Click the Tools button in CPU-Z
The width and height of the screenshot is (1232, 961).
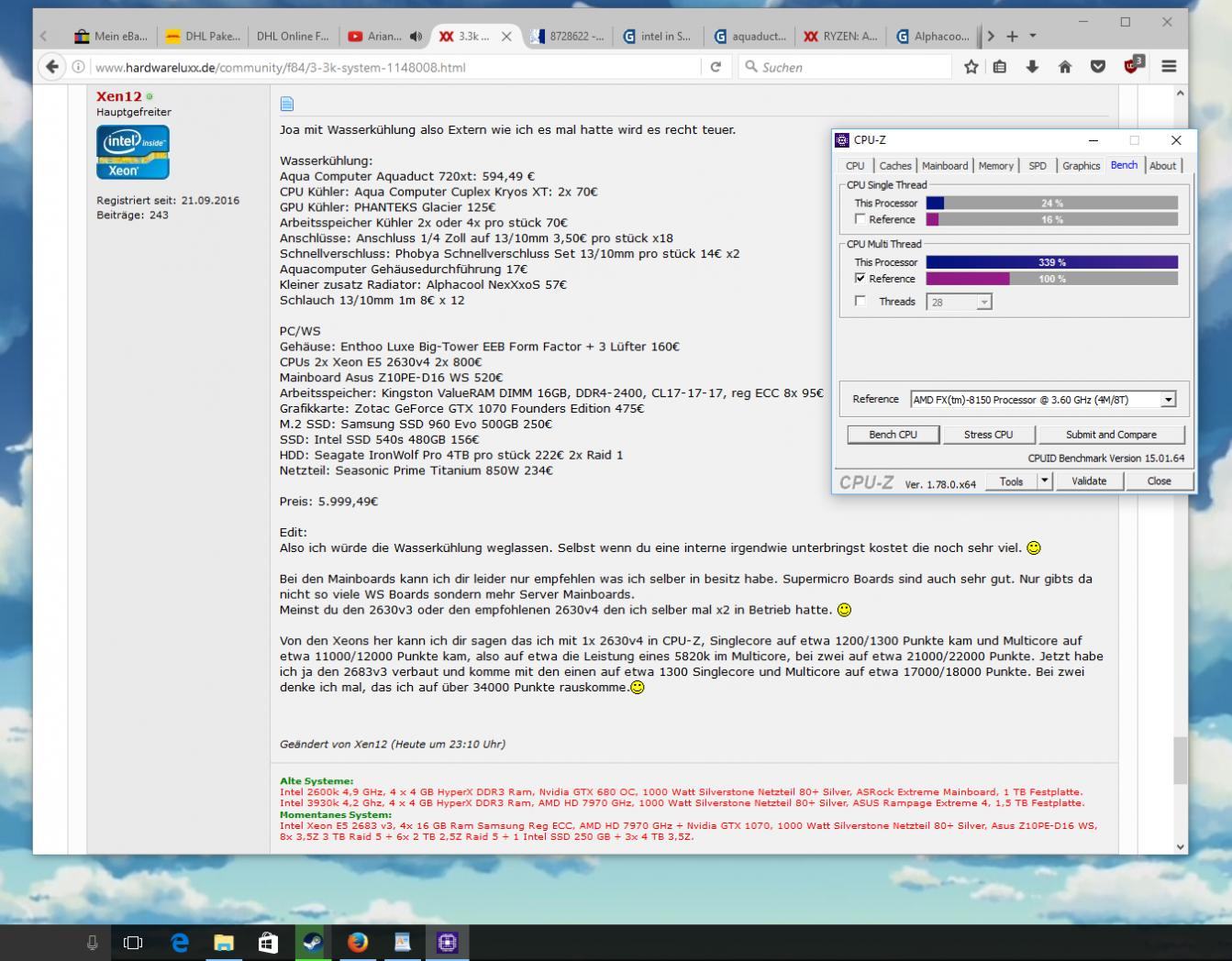(1011, 480)
